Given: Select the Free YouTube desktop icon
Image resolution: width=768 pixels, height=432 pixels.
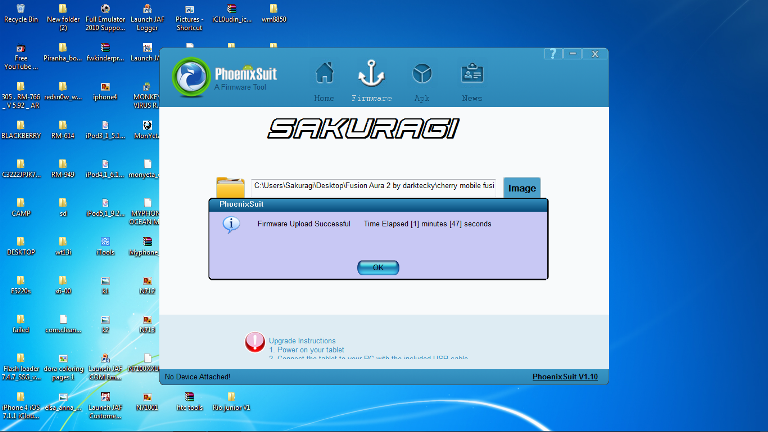Looking at the screenshot, I should [21, 57].
